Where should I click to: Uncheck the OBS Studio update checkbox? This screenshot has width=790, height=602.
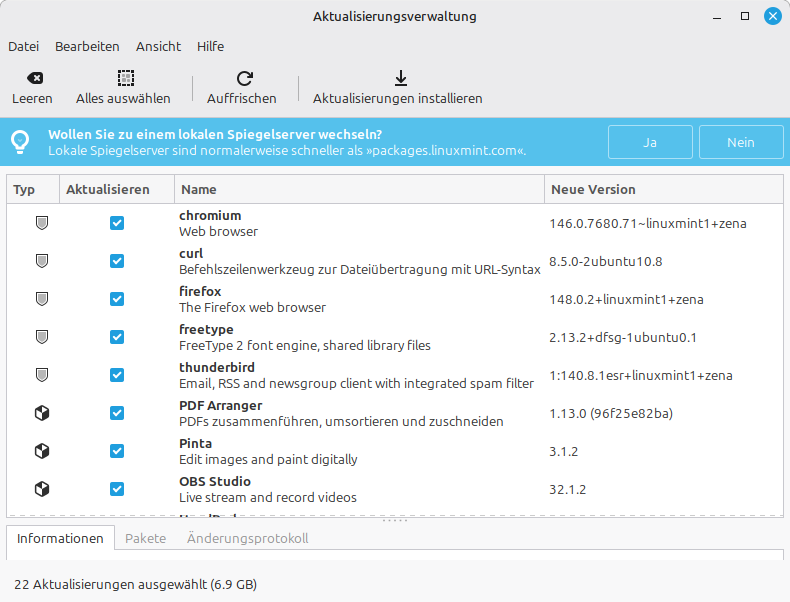pyautogui.click(x=117, y=489)
